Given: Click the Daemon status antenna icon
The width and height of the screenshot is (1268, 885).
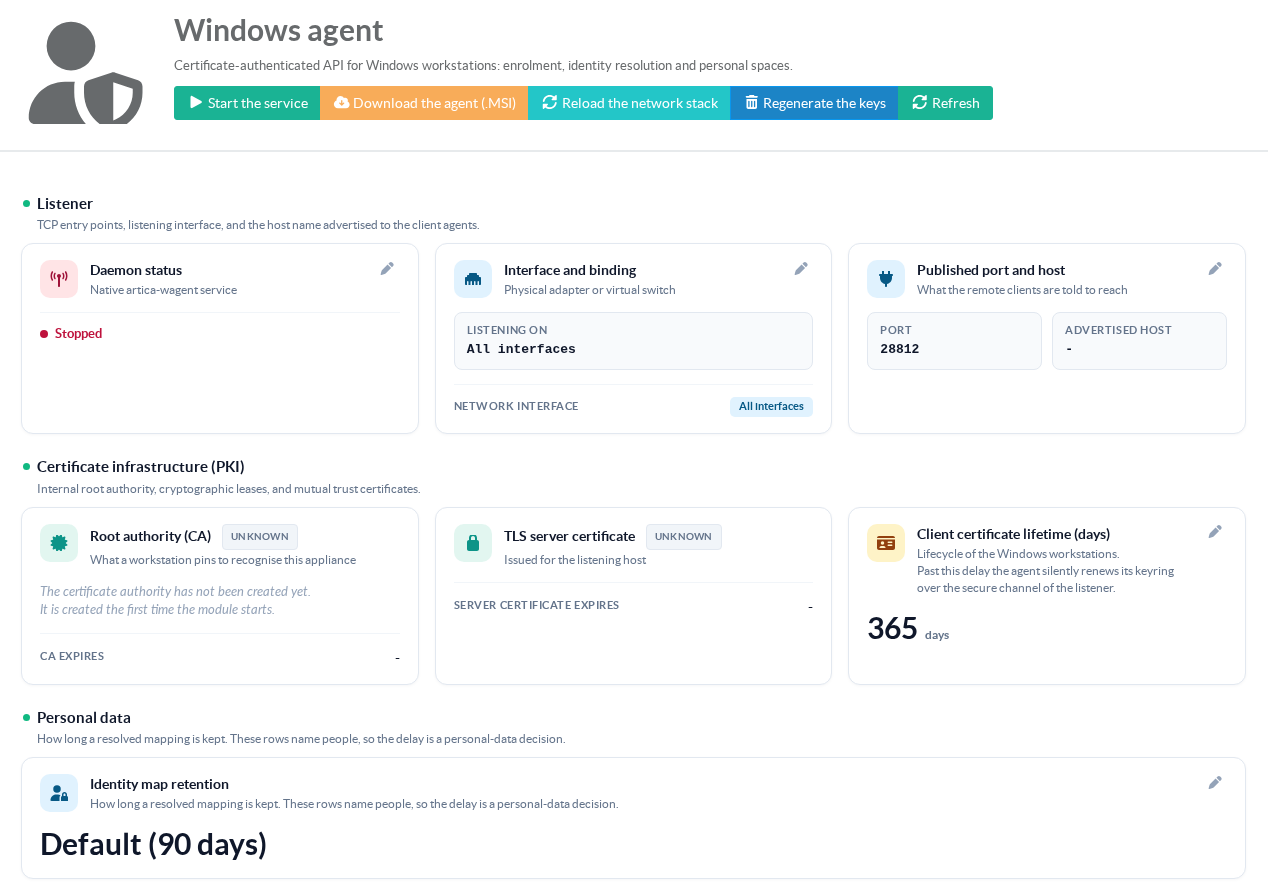Looking at the screenshot, I should tap(59, 279).
